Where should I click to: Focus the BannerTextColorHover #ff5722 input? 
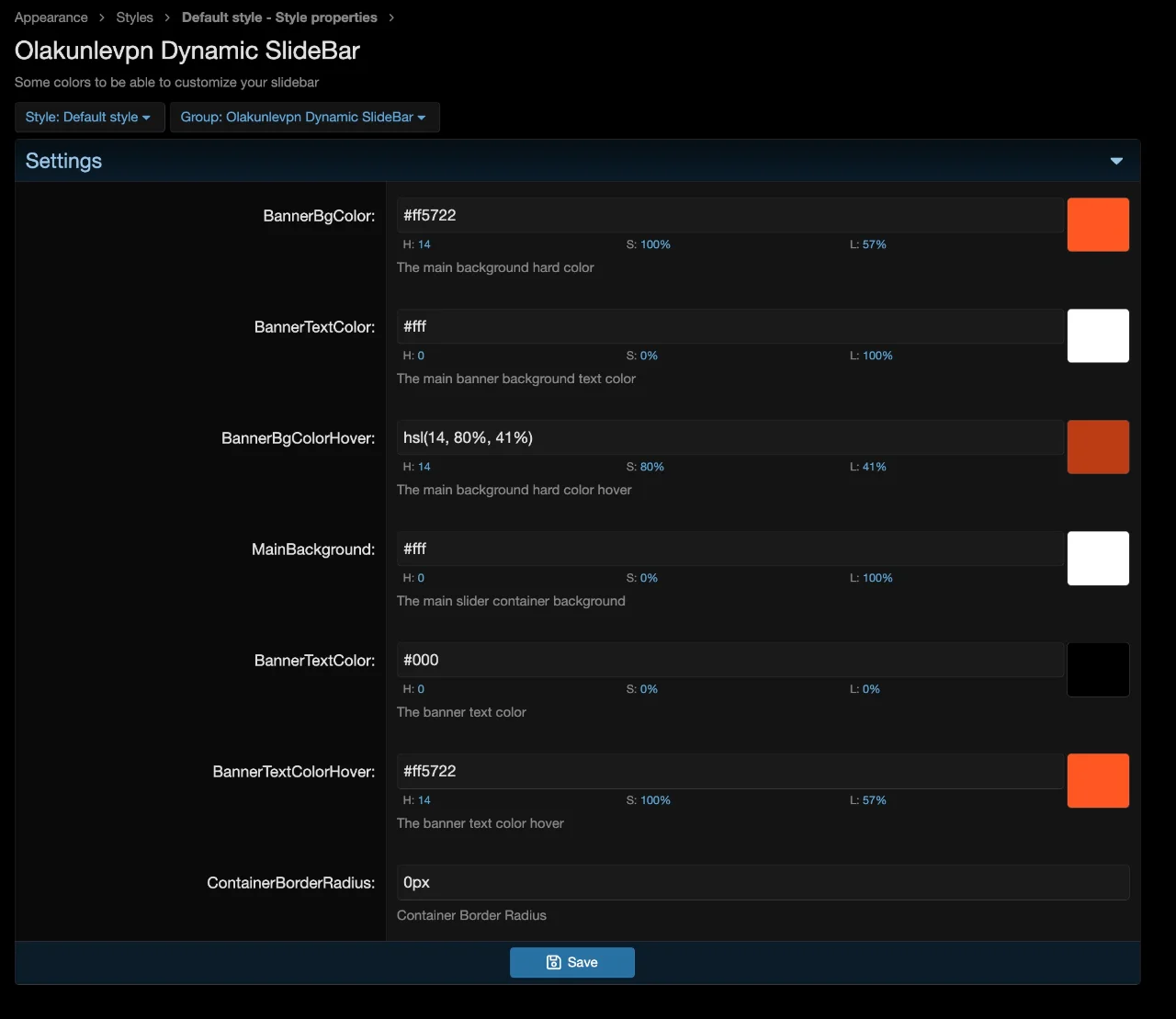point(729,772)
